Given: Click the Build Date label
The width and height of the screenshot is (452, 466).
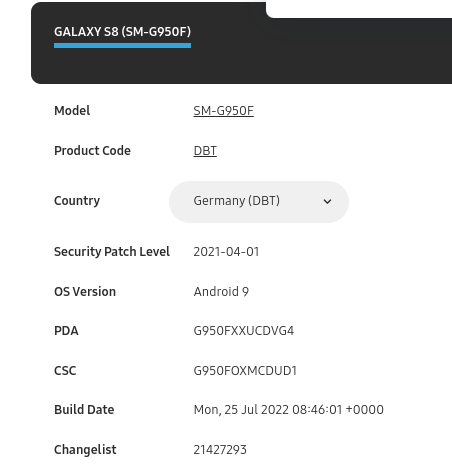Looking at the screenshot, I should [84, 410].
